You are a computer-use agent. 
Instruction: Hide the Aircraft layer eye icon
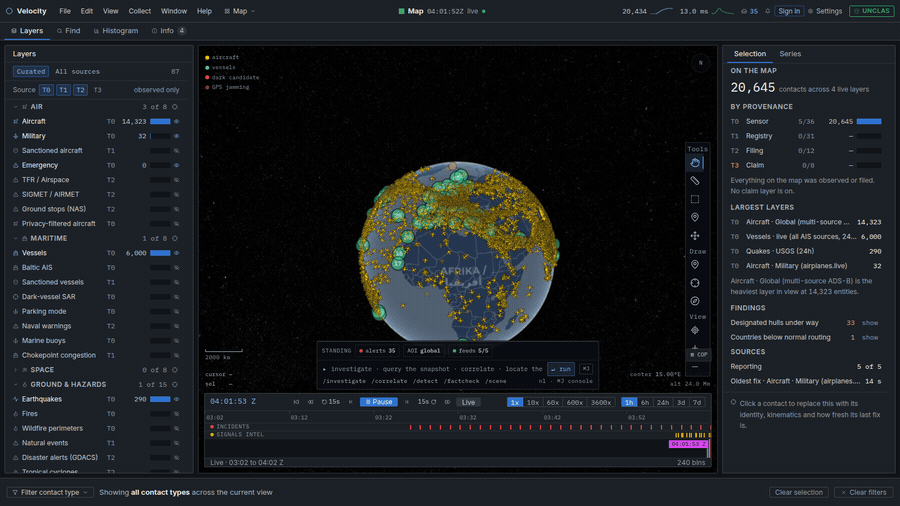coord(176,122)
